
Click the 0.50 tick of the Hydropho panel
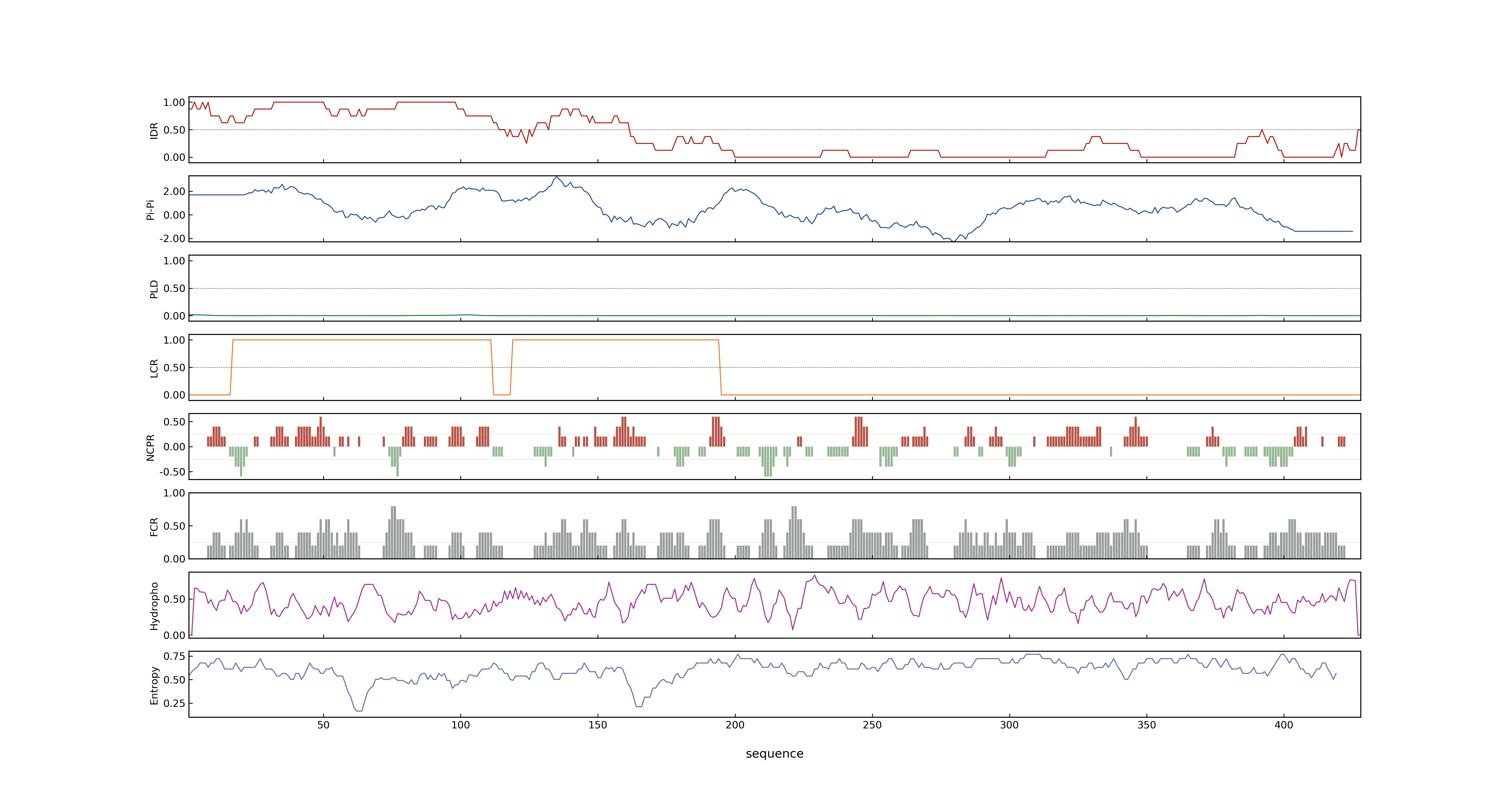click(174, 599)
